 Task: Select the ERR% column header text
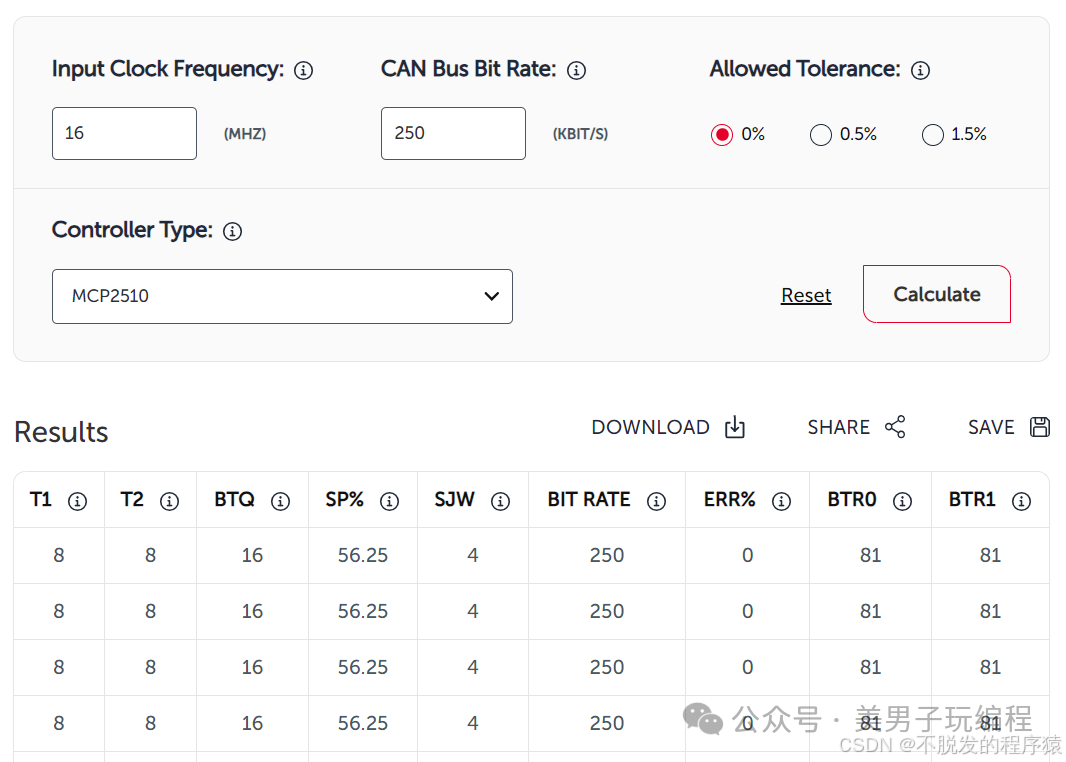click(x=729, y=500)
